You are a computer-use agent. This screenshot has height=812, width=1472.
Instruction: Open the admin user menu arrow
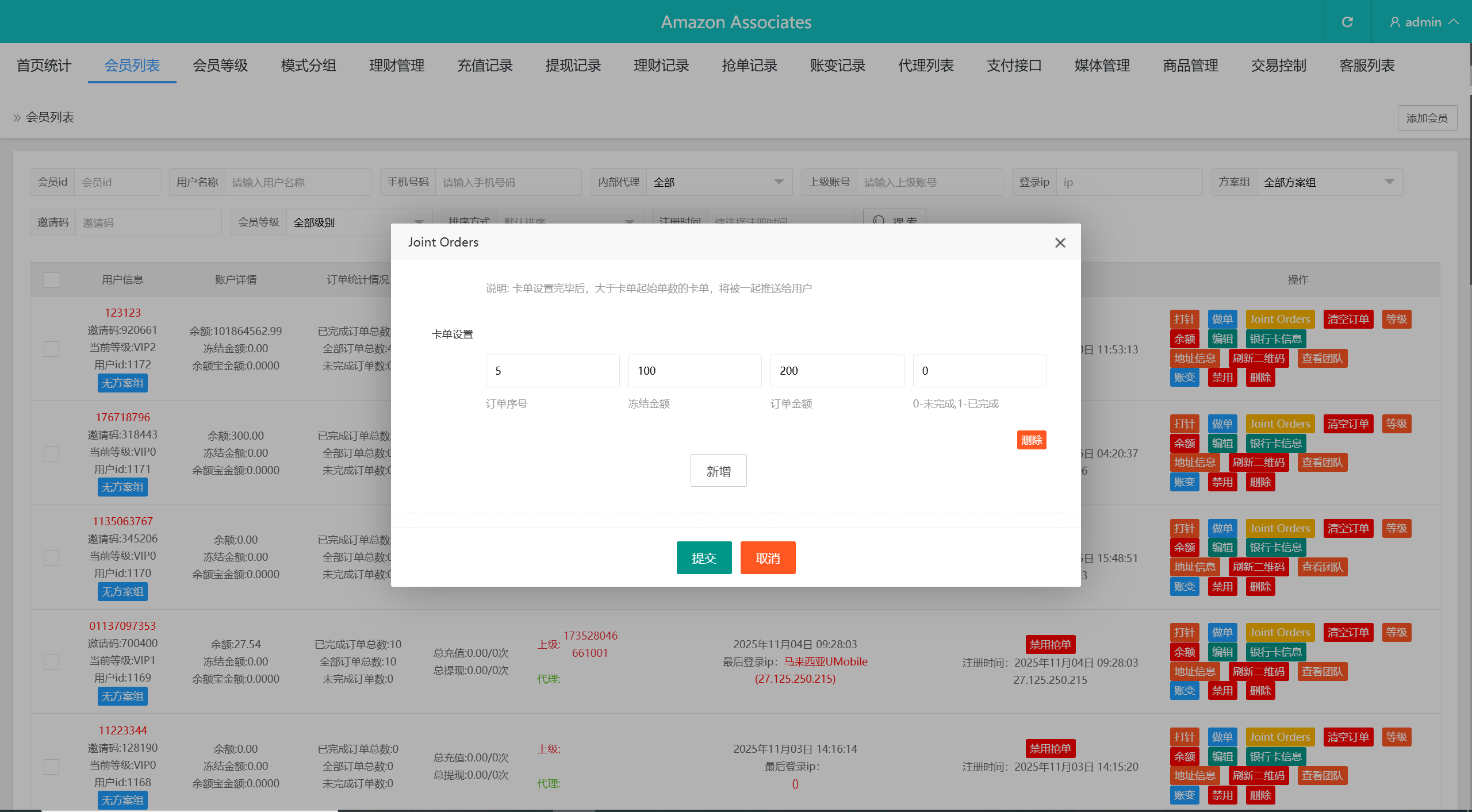click(1455, 22)
